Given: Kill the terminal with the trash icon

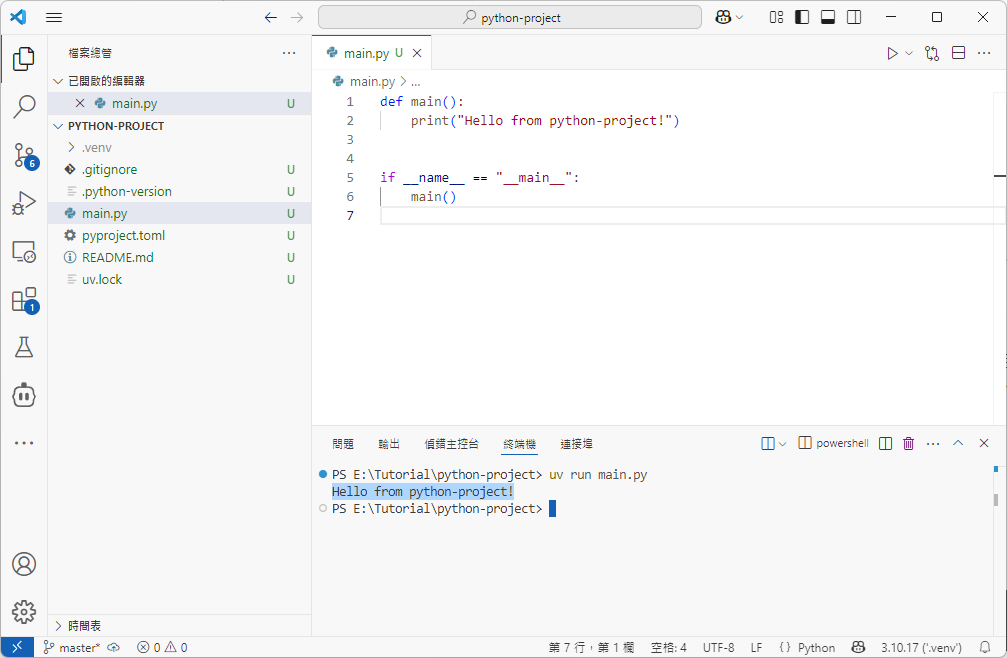Looking at the screenshot, I should tap(908, 442).
